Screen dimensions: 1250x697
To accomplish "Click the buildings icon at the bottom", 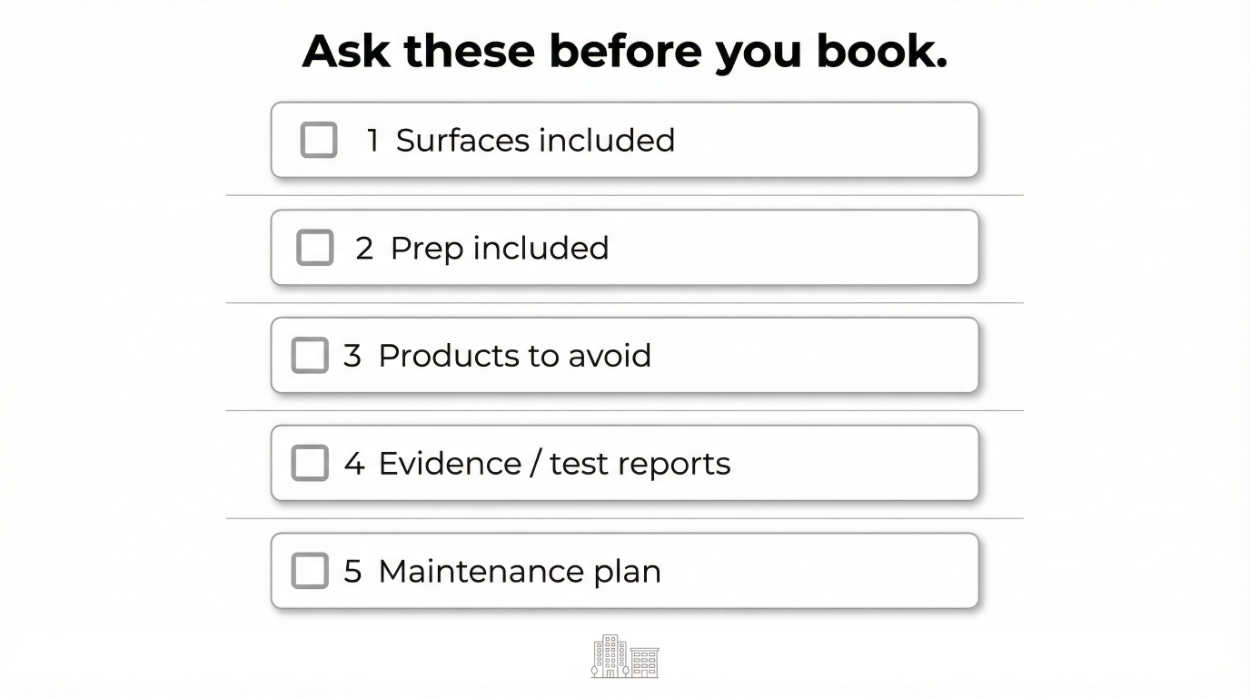I will [625, 657].
